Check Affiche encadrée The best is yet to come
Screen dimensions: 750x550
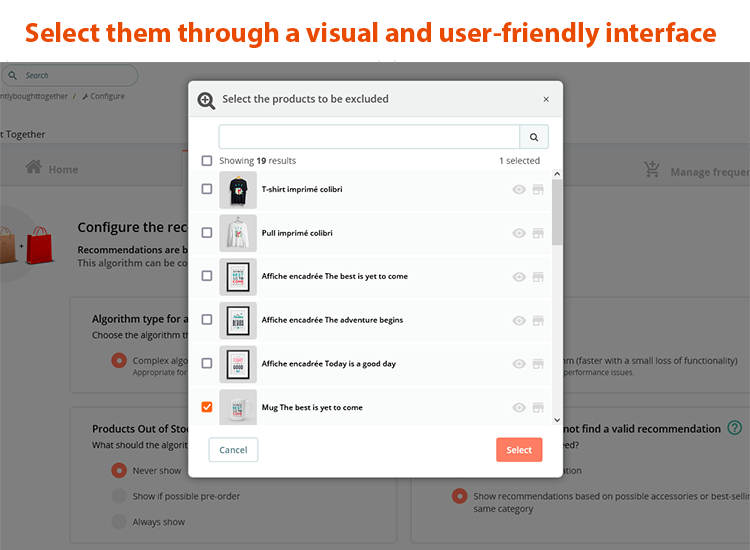pyautogui.click(x=207, y=276)
